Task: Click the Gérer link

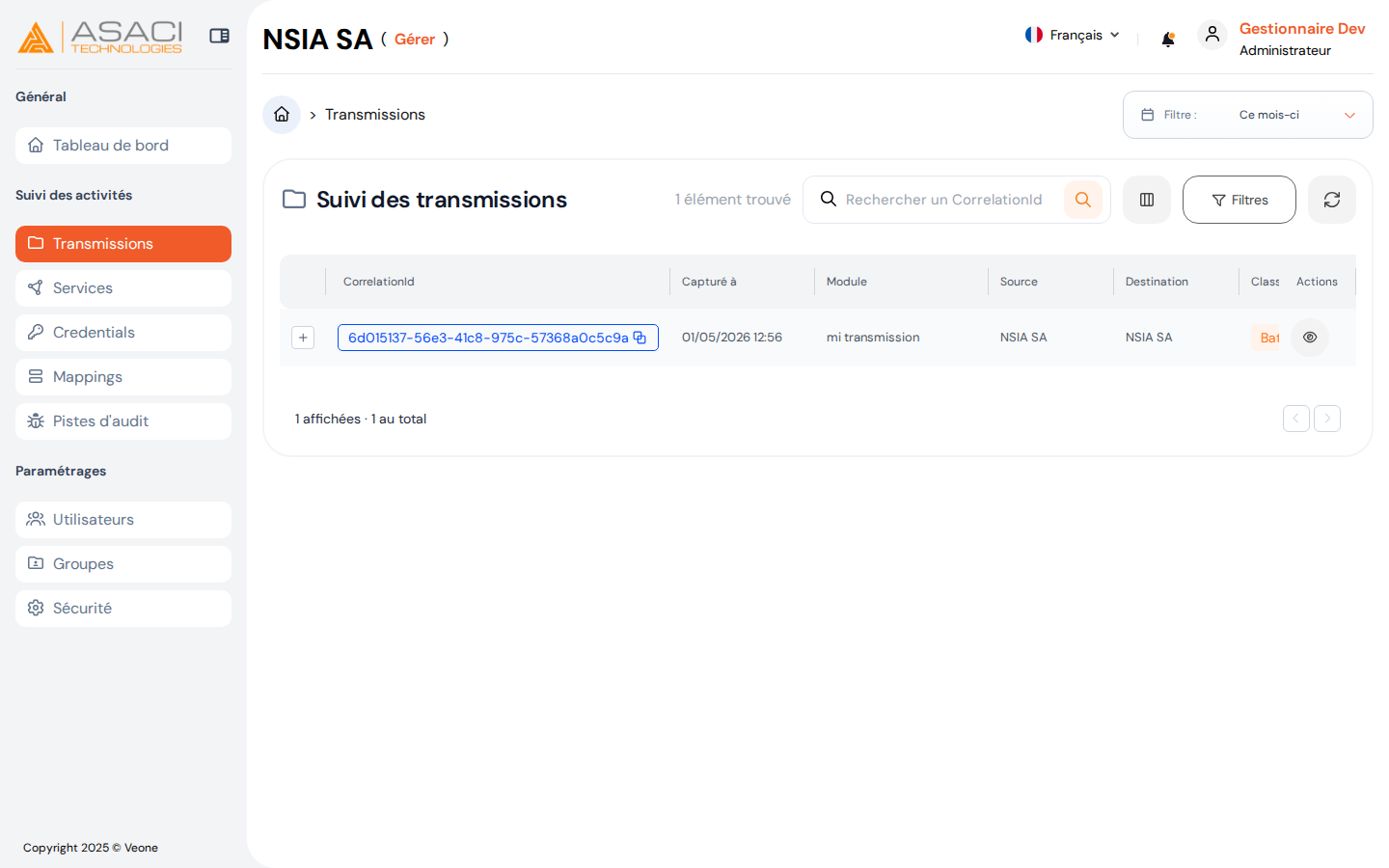Action: tap(415, 40)
